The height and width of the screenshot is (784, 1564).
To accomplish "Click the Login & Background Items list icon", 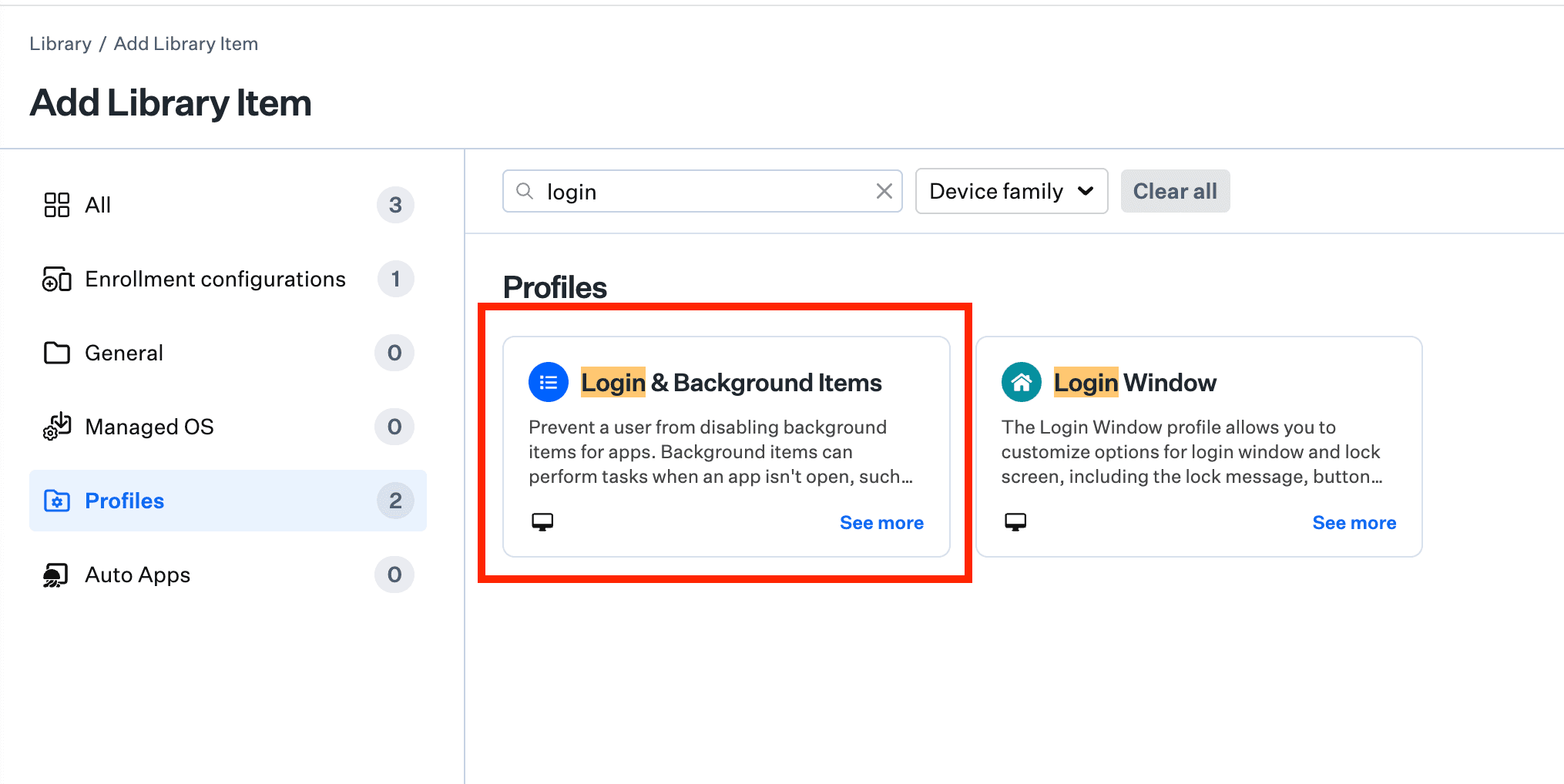I will [548, 382].
